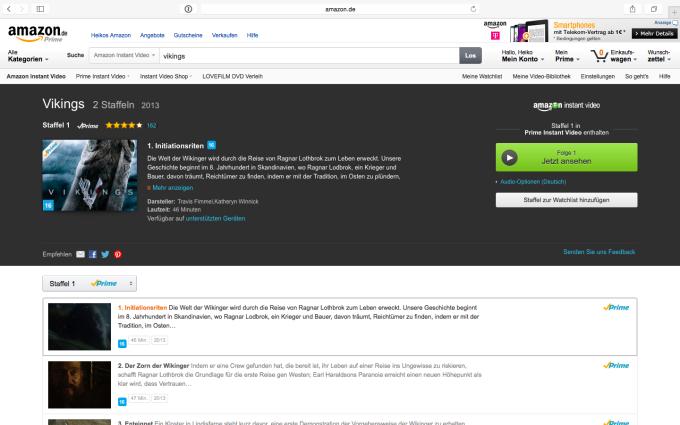
Task: Share on Facebook icon
Action: 93,255
